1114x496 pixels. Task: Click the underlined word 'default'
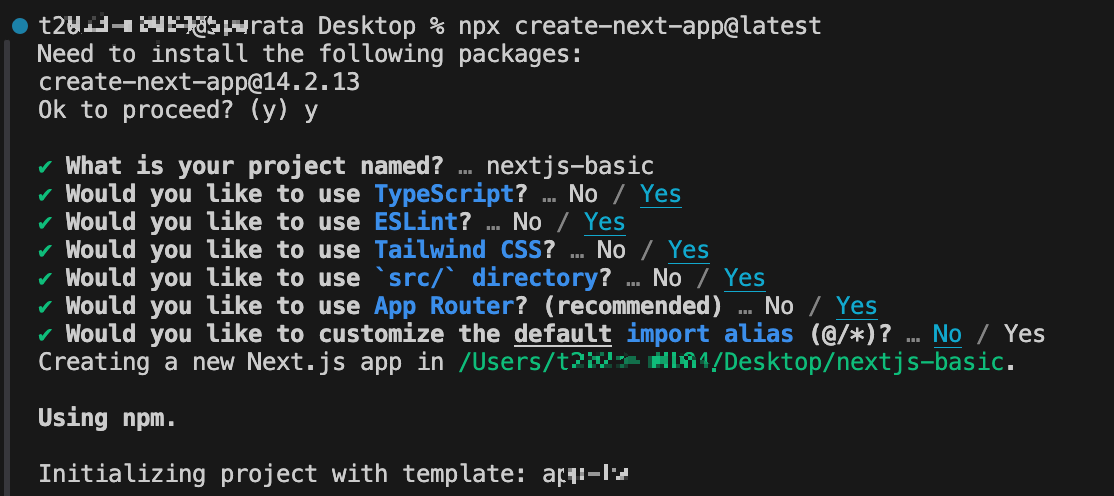click(563, 334)
